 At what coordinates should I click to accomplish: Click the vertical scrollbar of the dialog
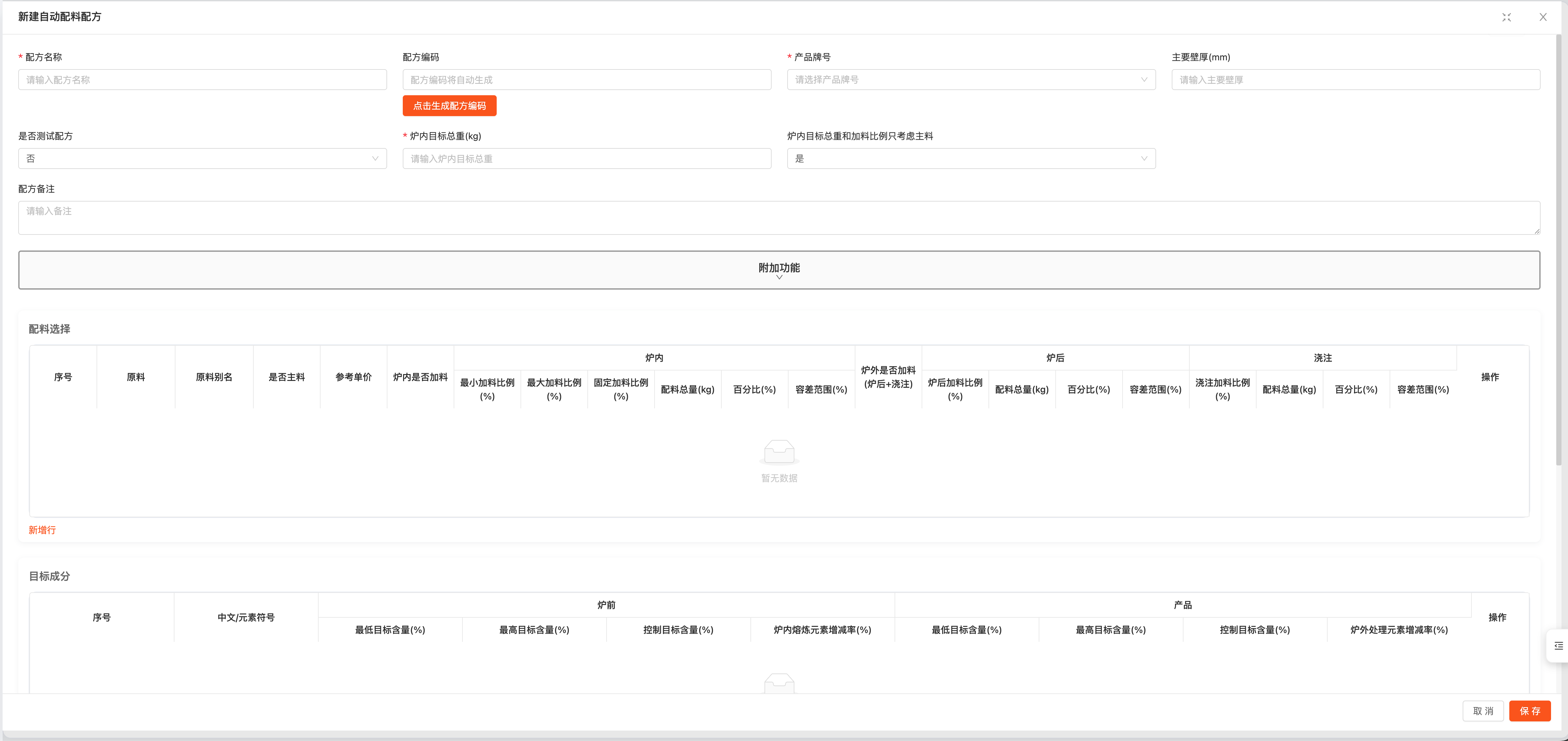tap(1558, 250)
